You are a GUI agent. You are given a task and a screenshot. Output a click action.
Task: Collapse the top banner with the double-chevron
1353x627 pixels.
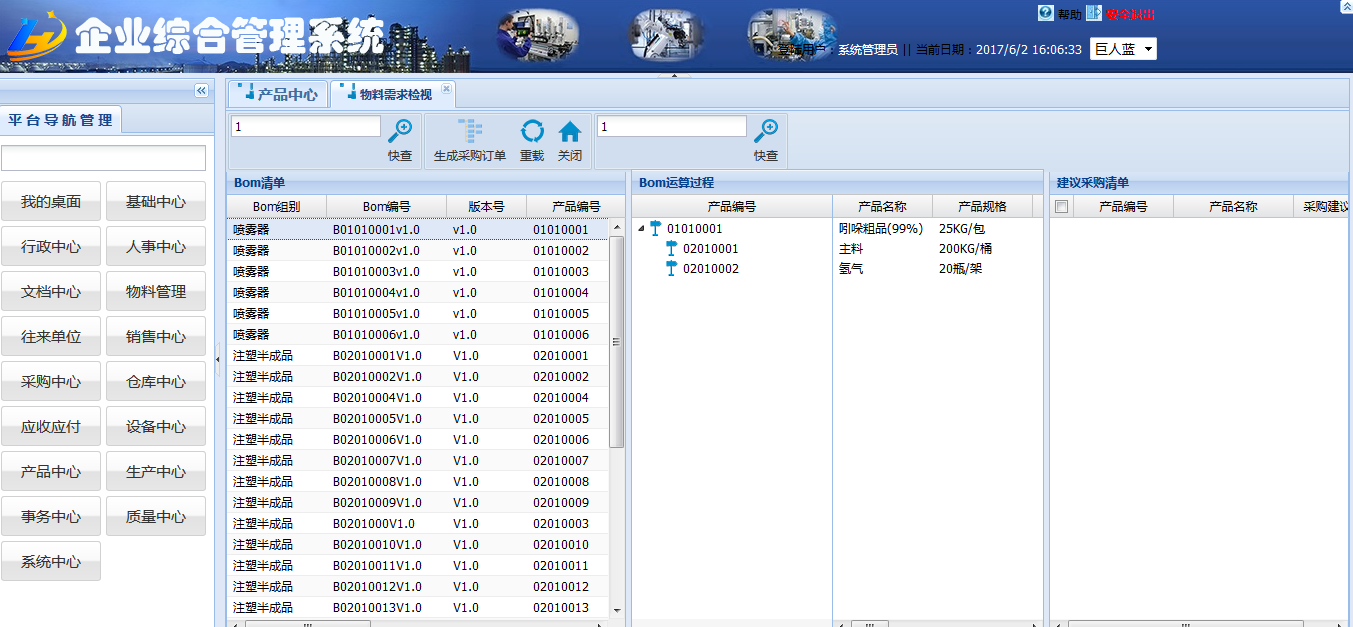point(1345,6)
